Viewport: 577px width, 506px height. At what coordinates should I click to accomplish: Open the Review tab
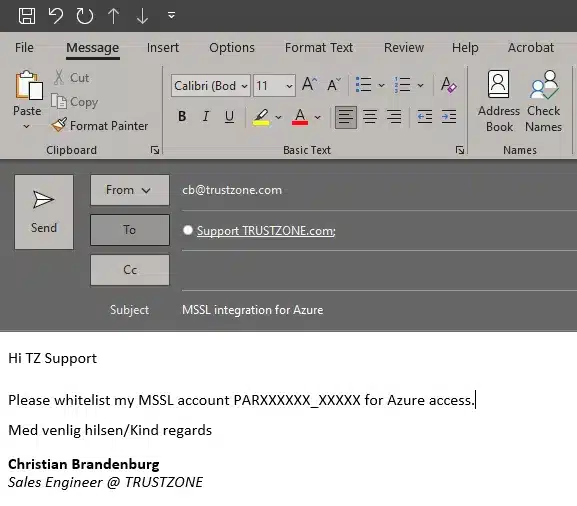coord(404,47)
